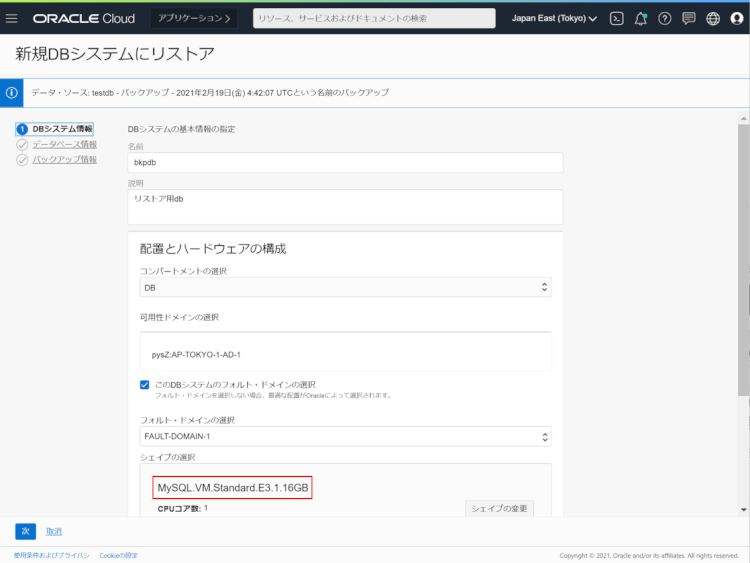Open the hamburger navigation menu

[12, 18]
